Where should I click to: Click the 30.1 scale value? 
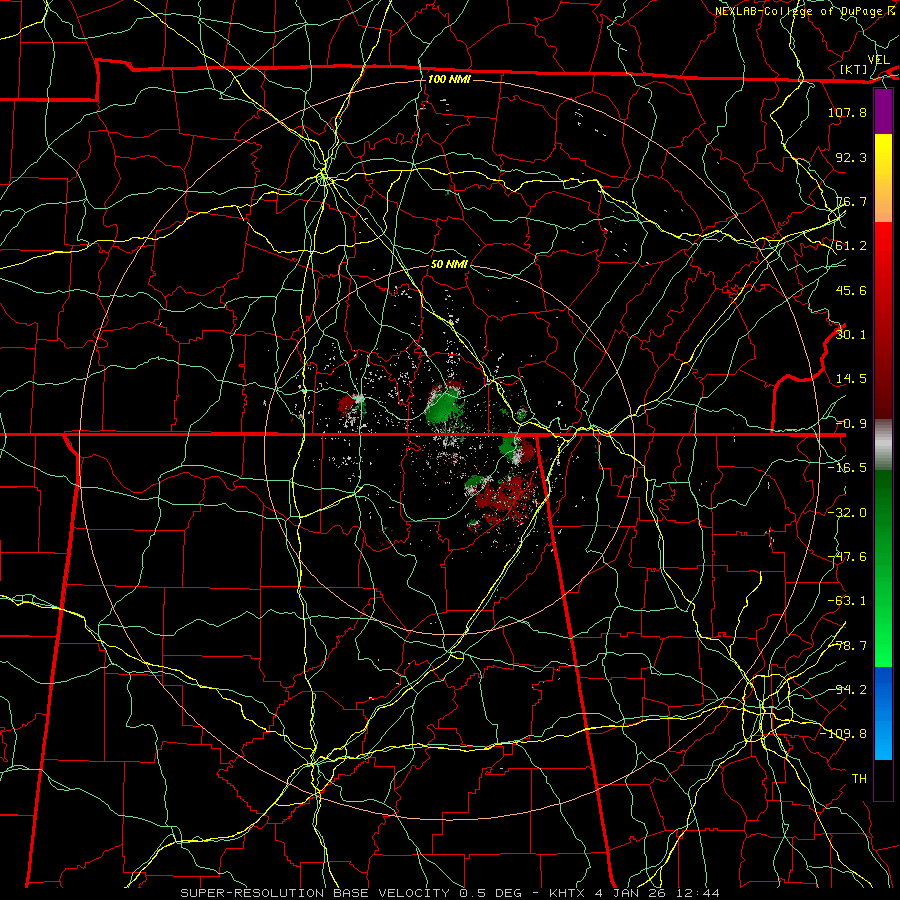[x=851, y=335]
